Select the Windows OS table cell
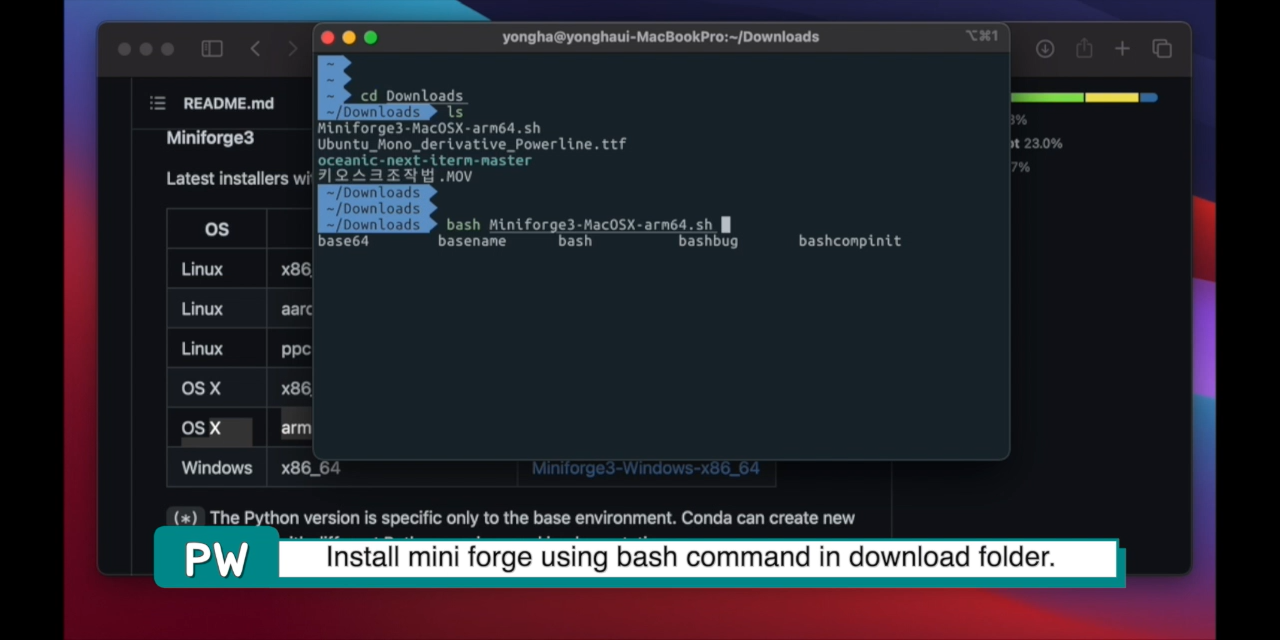Viewport: 1280px width, 640px height. [x=217, y=468]
